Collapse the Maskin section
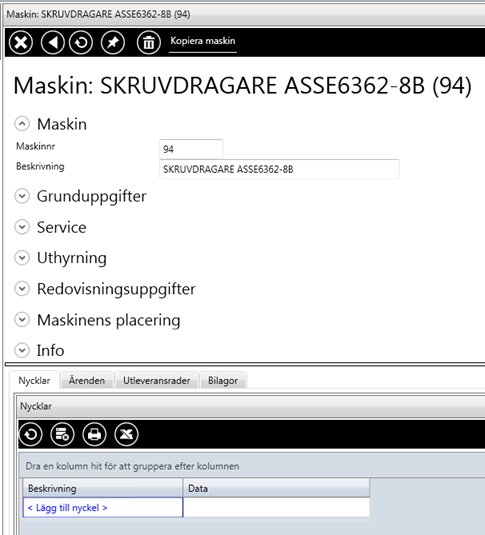The image size is (485, 535). tap(22, 124)
